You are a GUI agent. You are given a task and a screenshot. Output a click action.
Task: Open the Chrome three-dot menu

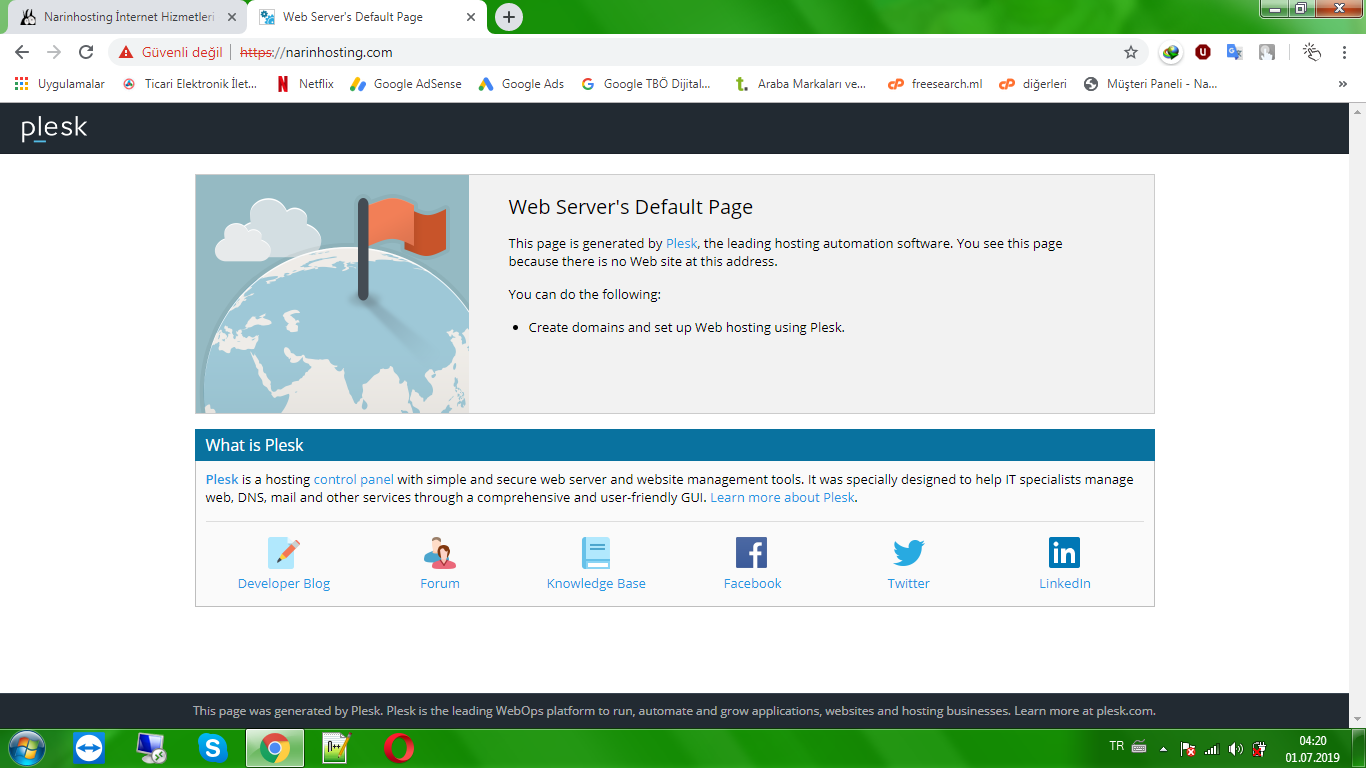coord(1344,52)
